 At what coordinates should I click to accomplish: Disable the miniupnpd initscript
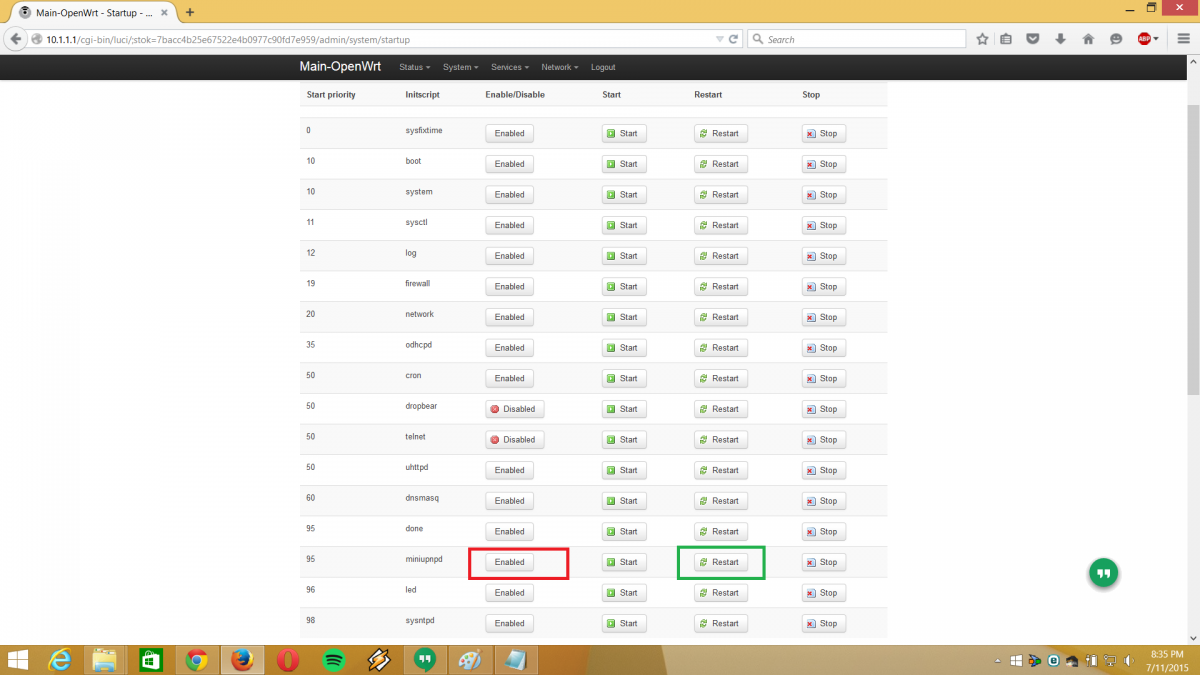pos(509,562)
